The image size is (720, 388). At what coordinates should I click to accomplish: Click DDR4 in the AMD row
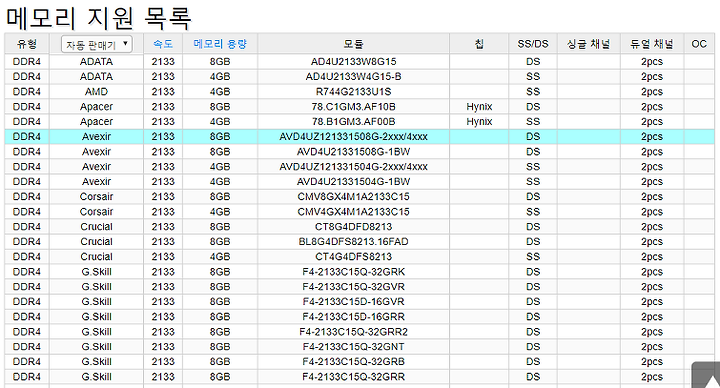point(27,92)
